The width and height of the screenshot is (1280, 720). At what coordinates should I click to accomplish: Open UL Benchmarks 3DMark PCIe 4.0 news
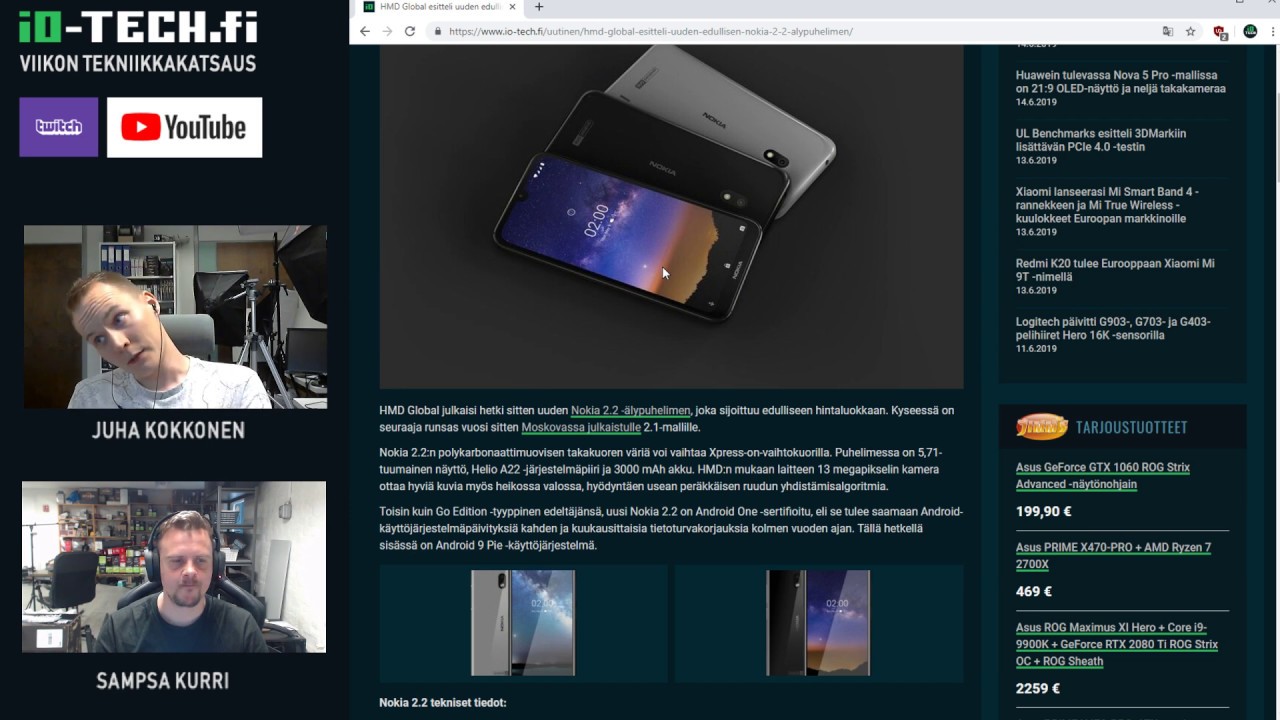1101,140
